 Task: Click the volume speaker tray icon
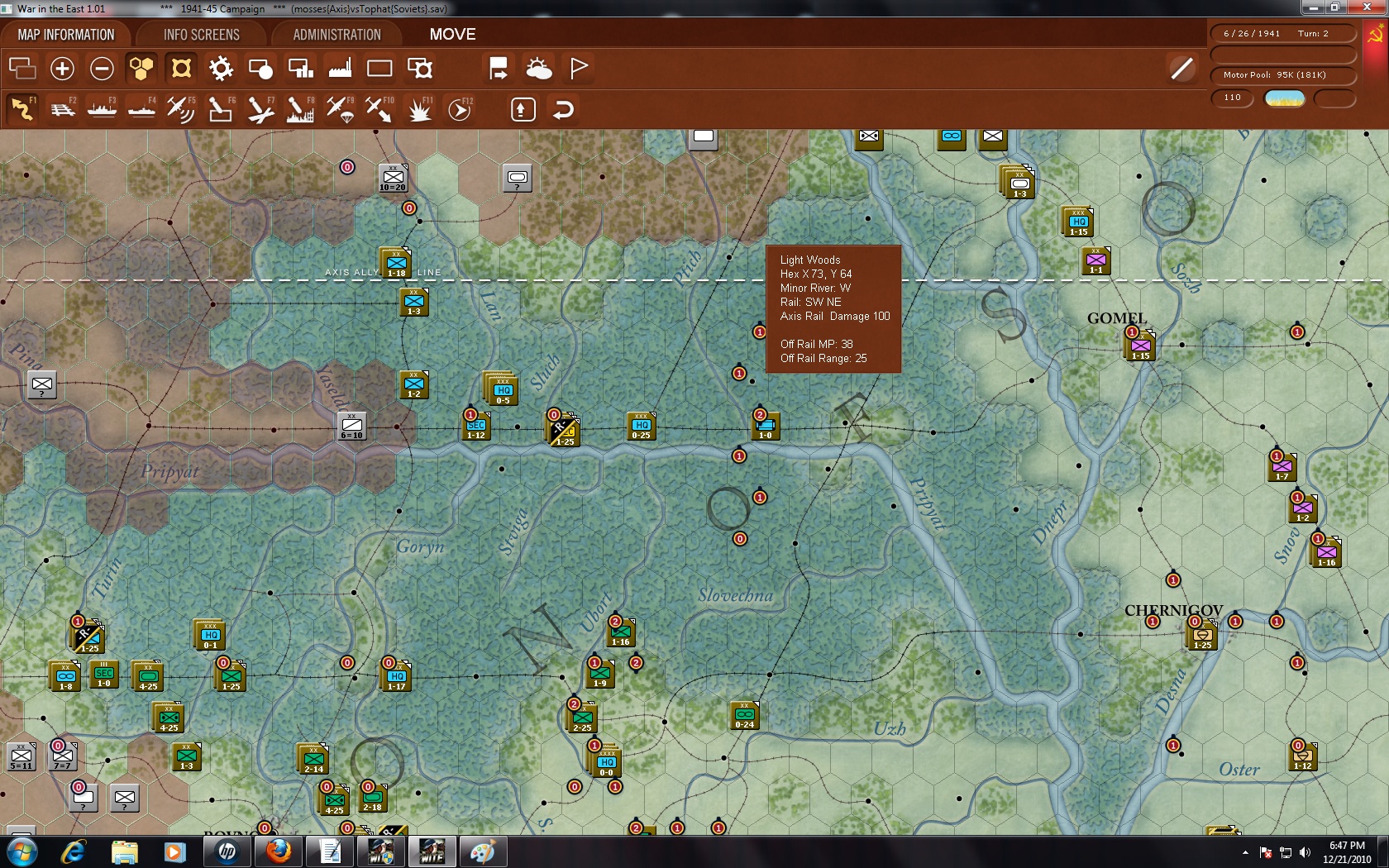1305,852
